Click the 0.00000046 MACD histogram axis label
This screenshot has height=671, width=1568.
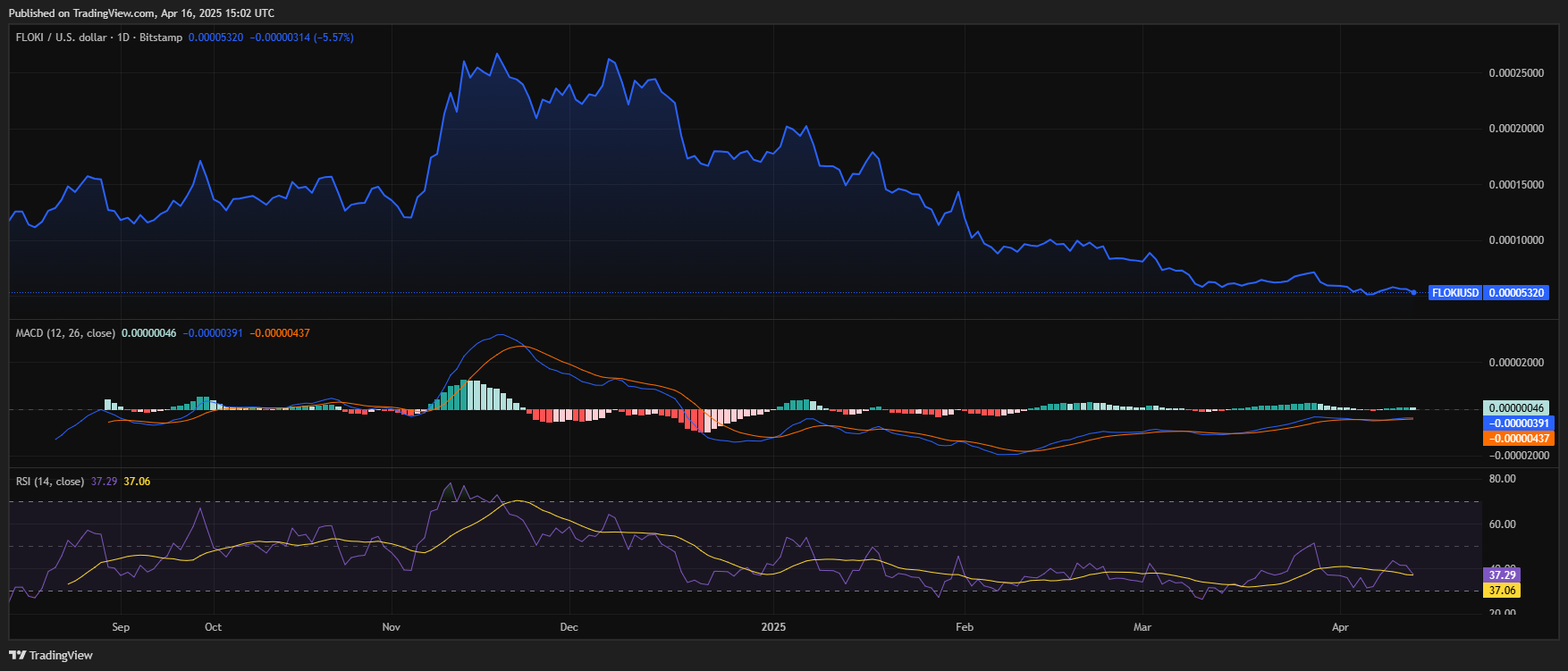point(1516,408)
